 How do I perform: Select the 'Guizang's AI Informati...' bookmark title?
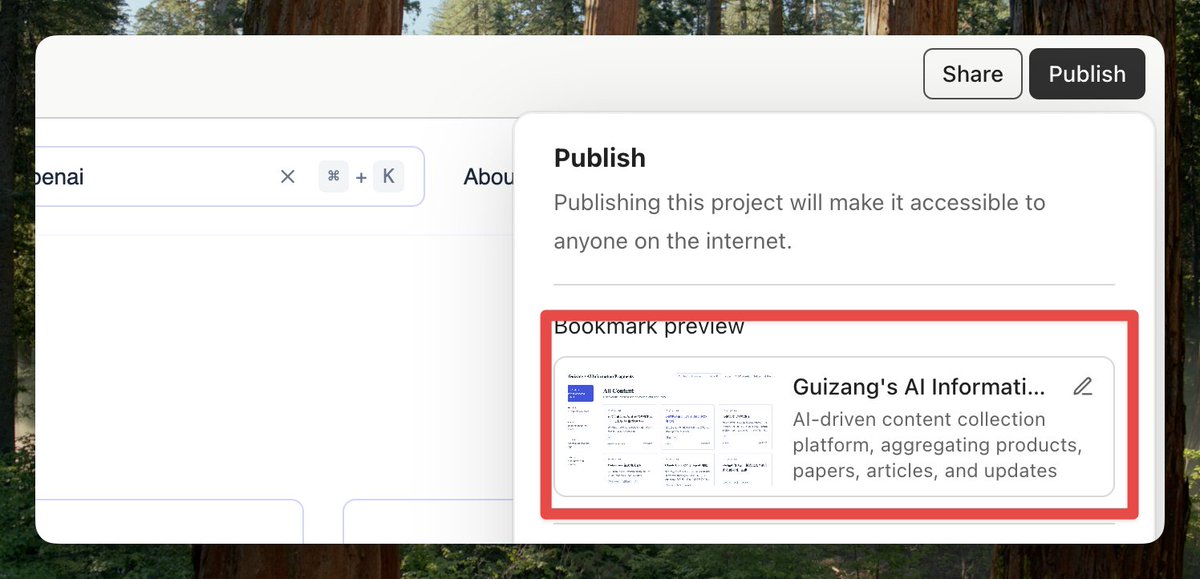[919, 387]
